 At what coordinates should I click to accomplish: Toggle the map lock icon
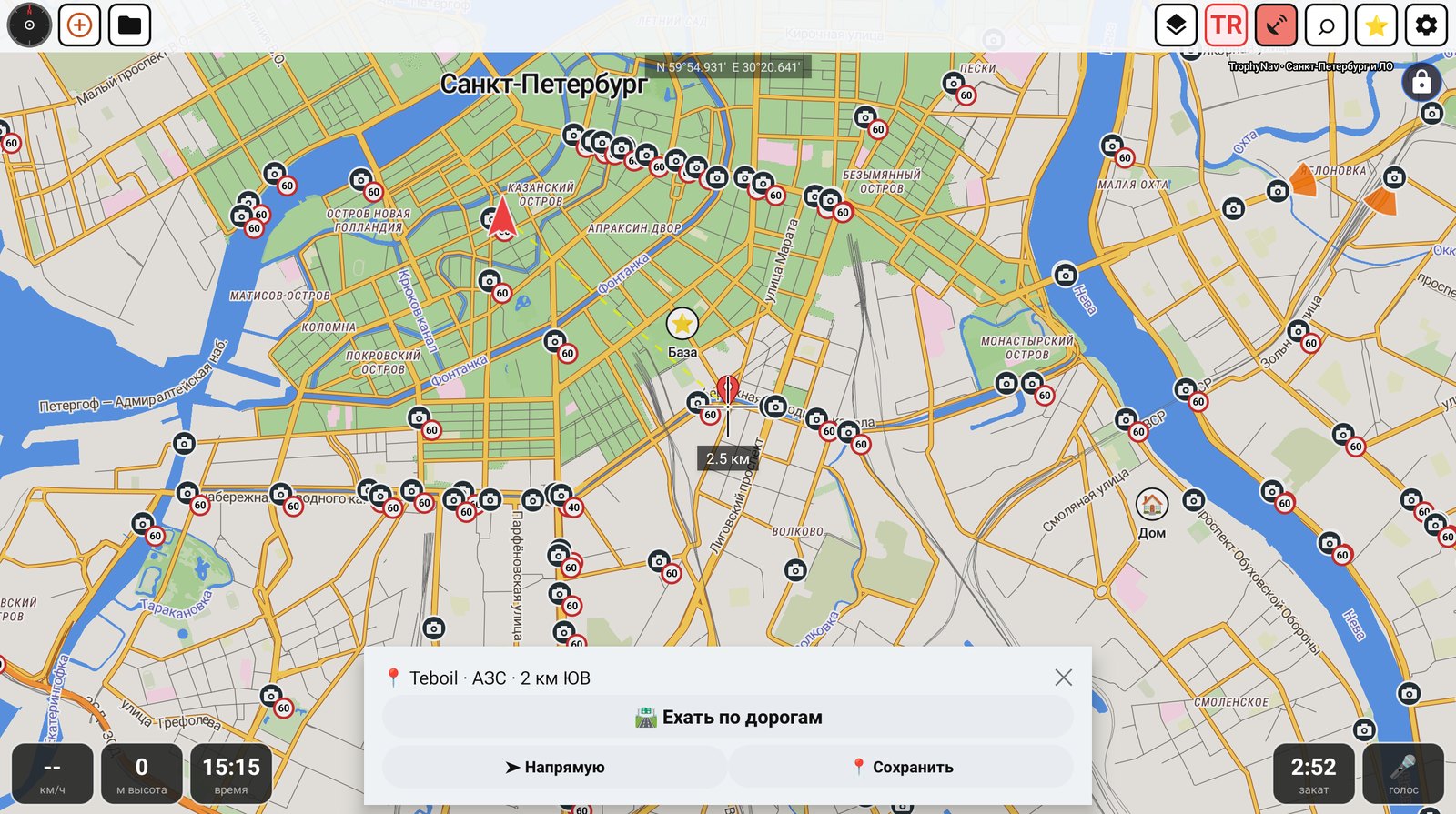click(1421, 83)
